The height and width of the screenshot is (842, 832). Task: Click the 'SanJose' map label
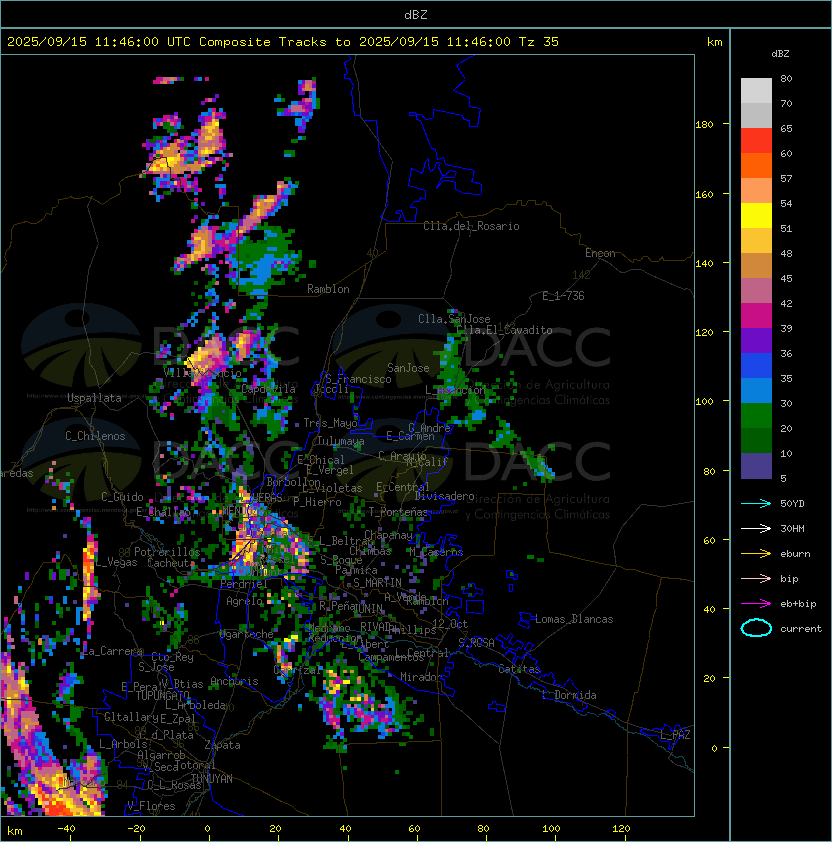pyautogui.click(x=408, y=368)
